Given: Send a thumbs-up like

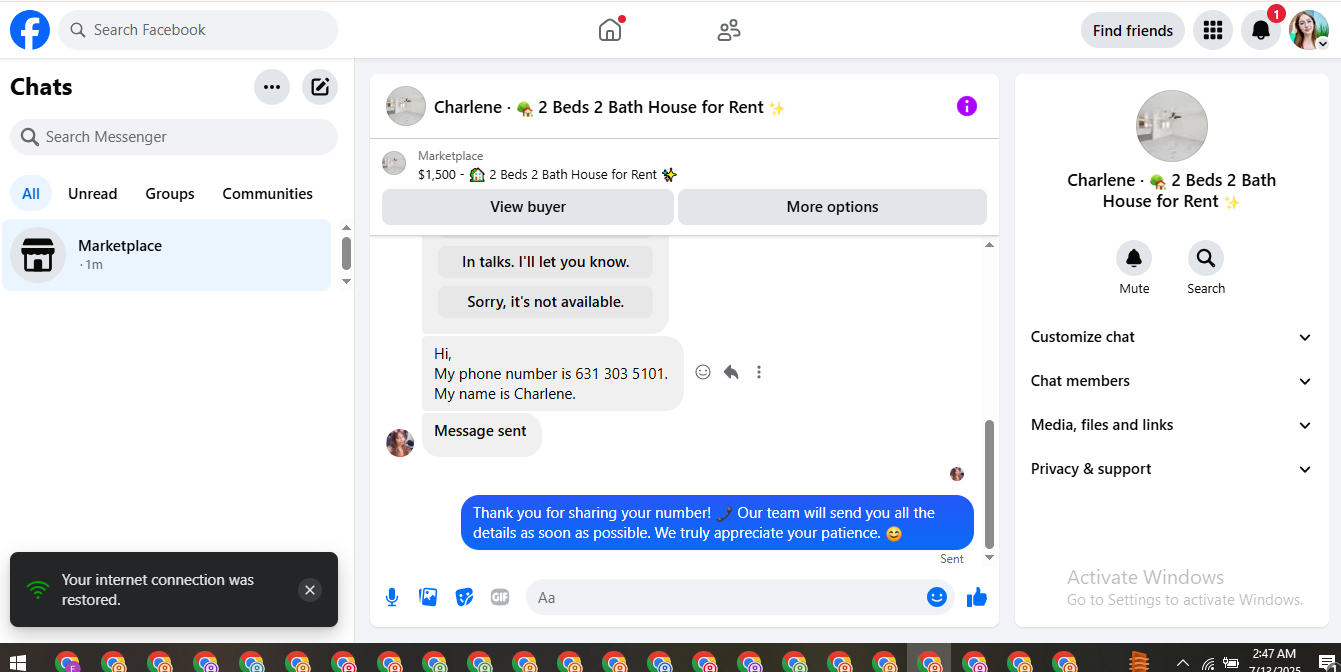Looking at the screenshot, I should coord(977,597).
